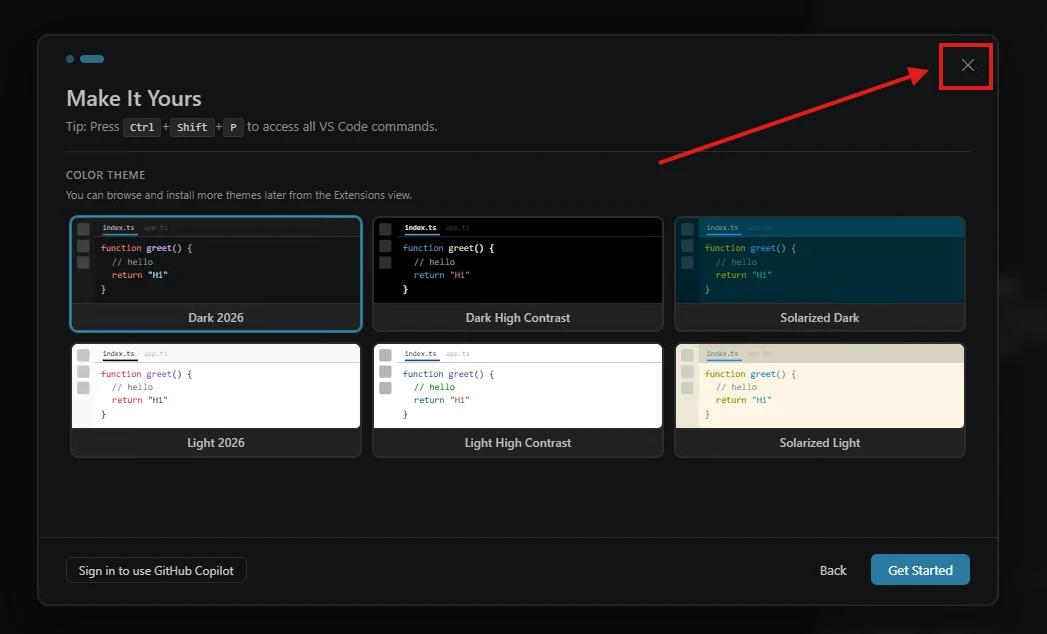Click index.ts tab in Dark High Contrast preview
Image resolution: width=1047 pixels, height=634 pixels.
(x=420, y=228)
